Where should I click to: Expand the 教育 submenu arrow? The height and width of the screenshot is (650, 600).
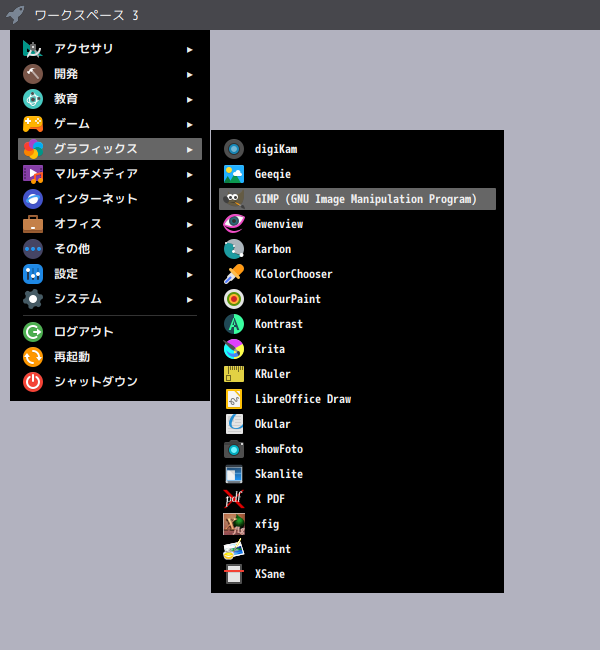point(189,99)
